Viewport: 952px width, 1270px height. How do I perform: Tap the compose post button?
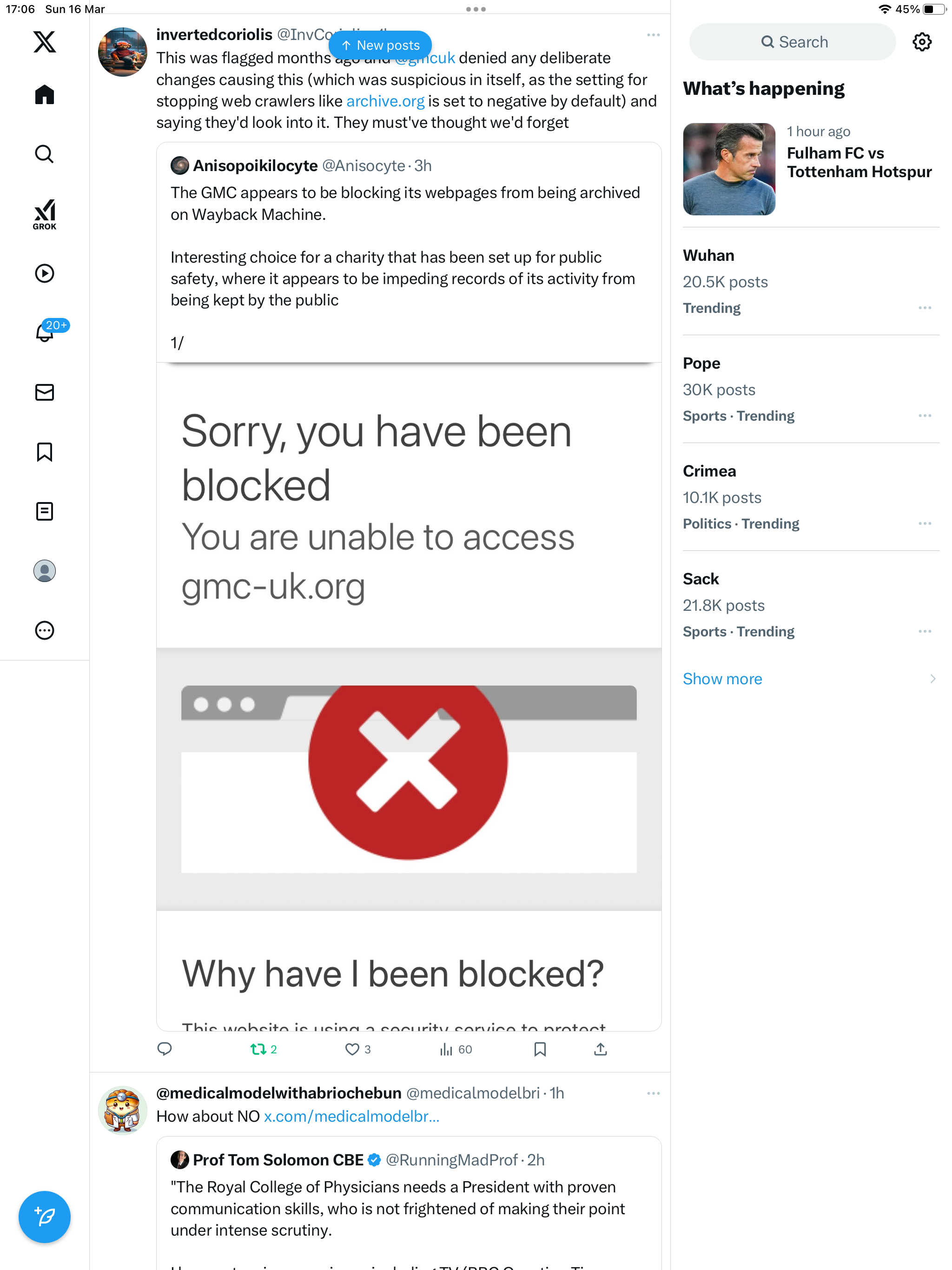click(44, 1217)
